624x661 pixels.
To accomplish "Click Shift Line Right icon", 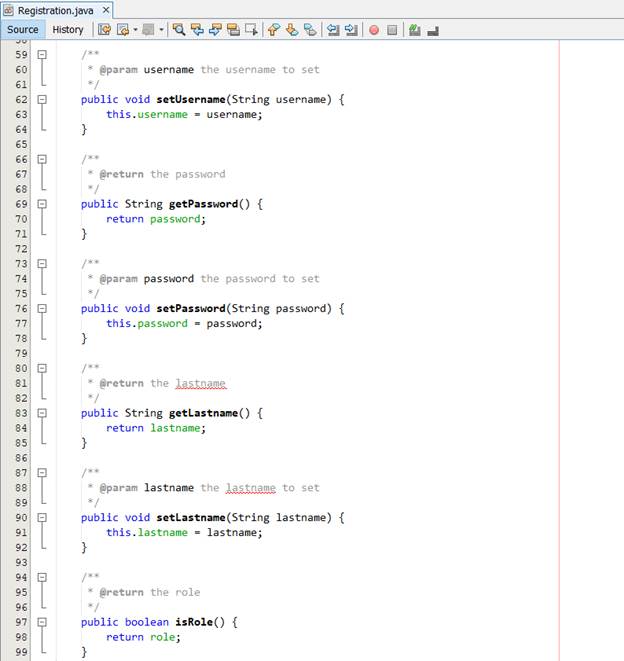I will coord(351,30).
